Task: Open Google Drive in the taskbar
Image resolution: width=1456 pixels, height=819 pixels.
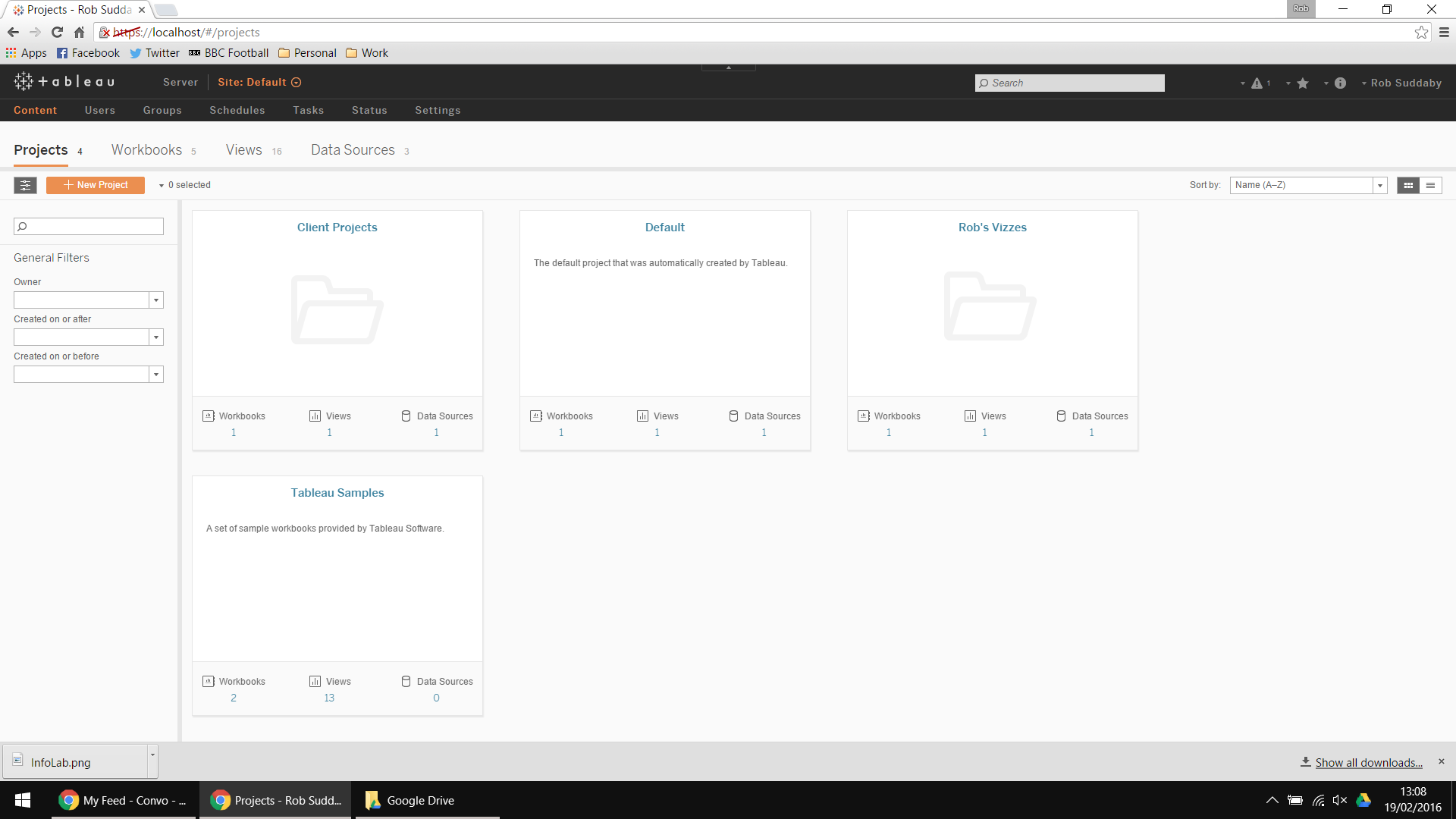Action: pyautogui.click(x=428, y=800)
